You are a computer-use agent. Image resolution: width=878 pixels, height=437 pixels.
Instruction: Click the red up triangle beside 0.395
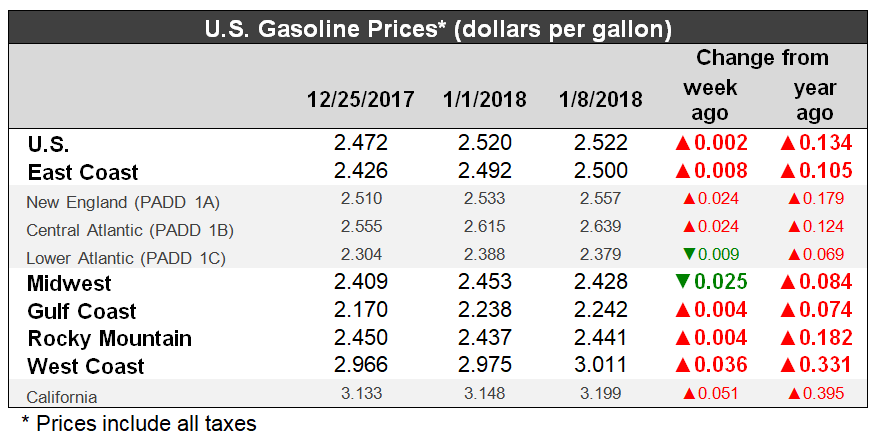(x=795, y=395)
